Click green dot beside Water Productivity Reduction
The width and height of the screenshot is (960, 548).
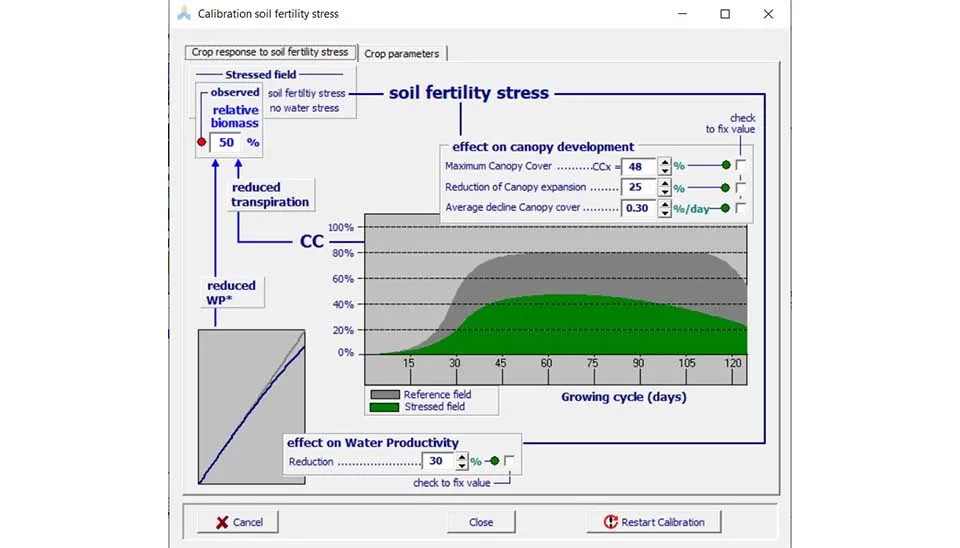[494, 461]
